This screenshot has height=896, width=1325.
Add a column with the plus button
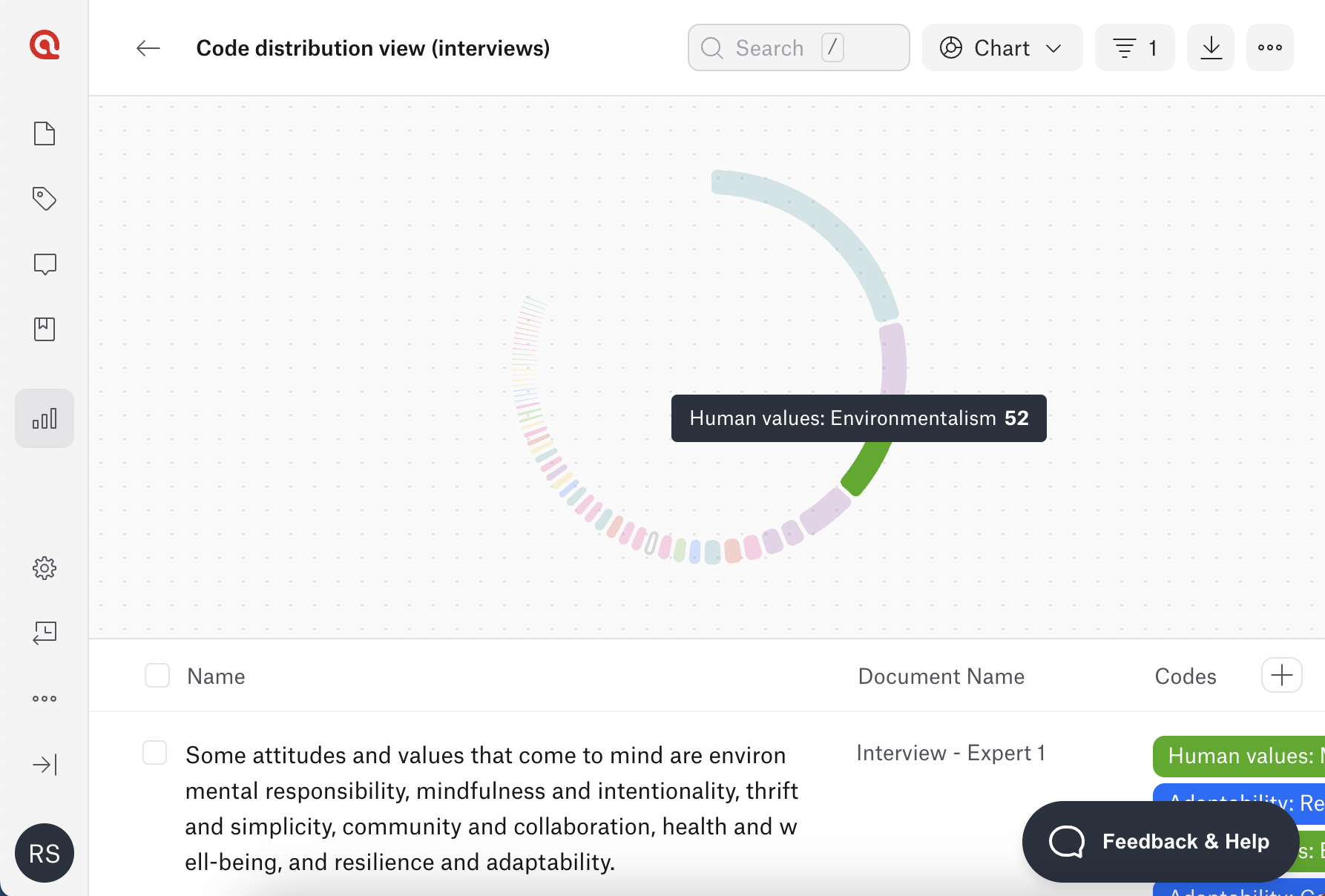pos(1281,676)
